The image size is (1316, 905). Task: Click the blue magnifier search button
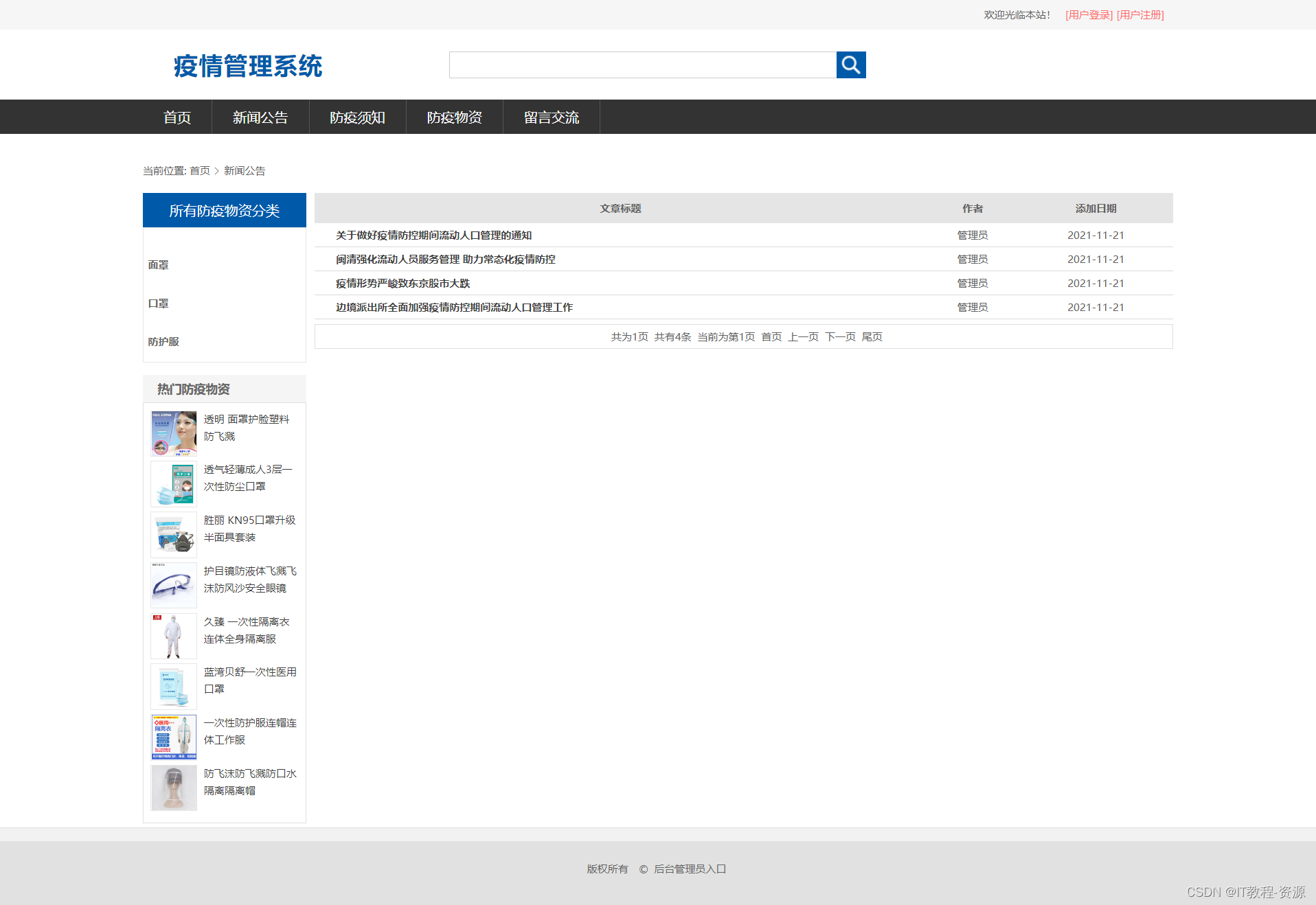851,65
